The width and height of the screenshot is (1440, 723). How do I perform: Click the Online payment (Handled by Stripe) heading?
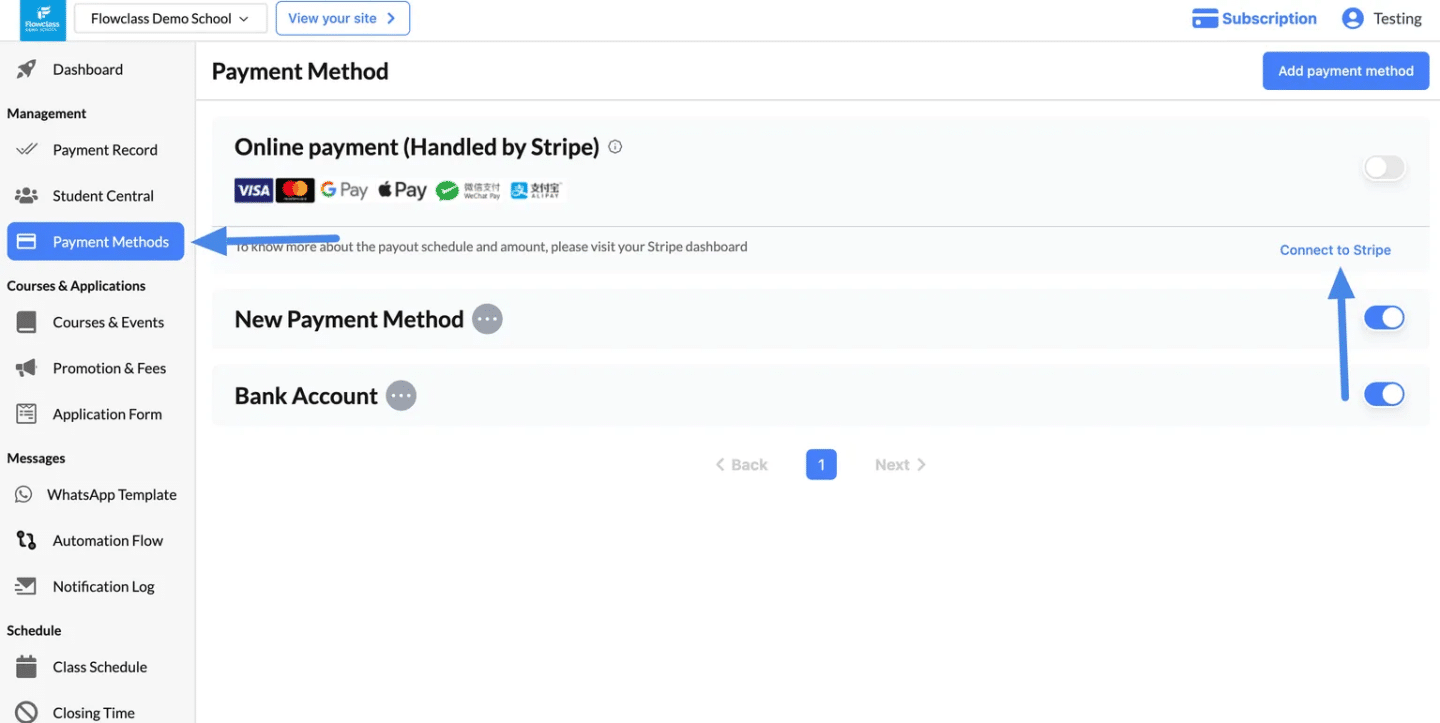tap(417, 147)
